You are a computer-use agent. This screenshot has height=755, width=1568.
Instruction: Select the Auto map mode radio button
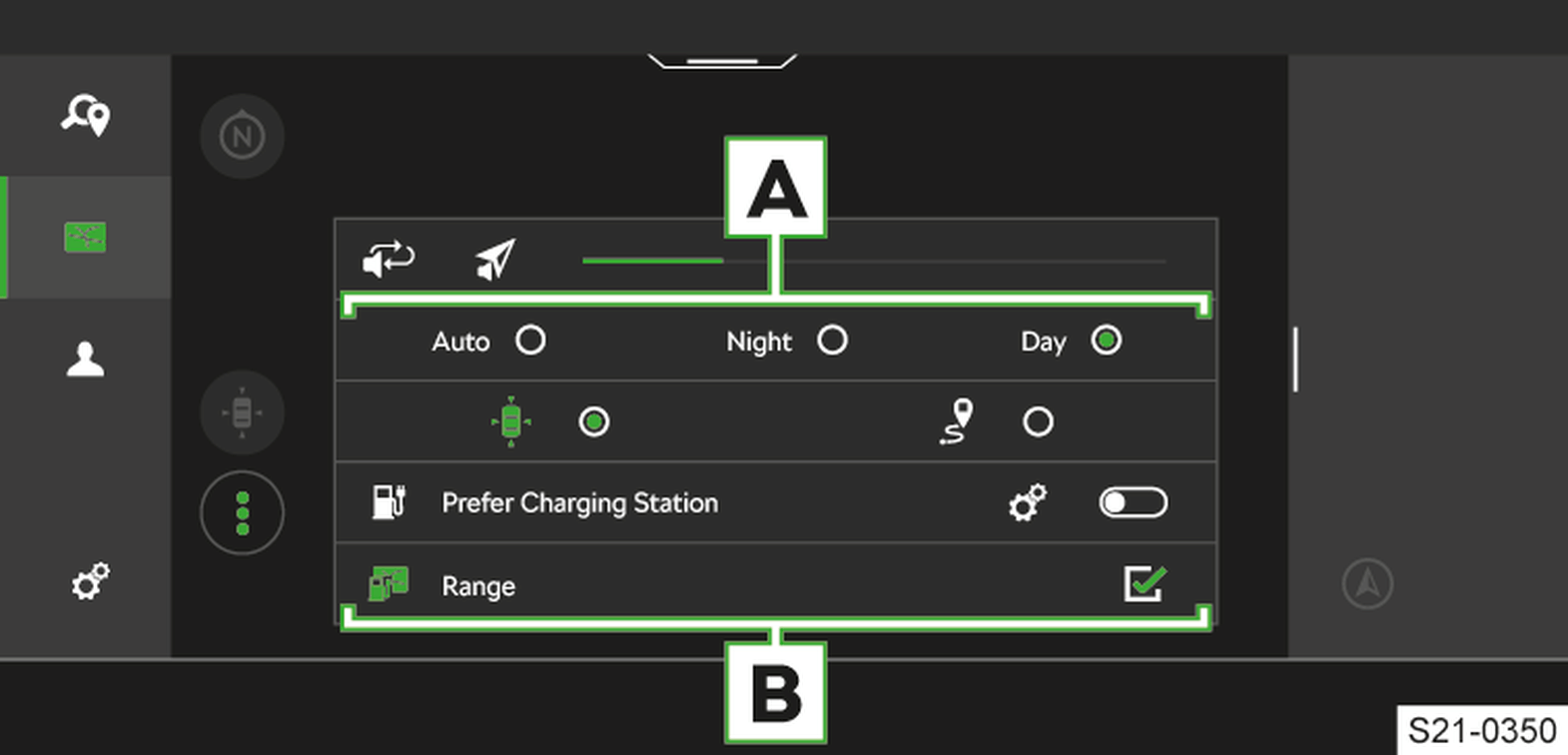pyautogui.click(x=530, y=341)
